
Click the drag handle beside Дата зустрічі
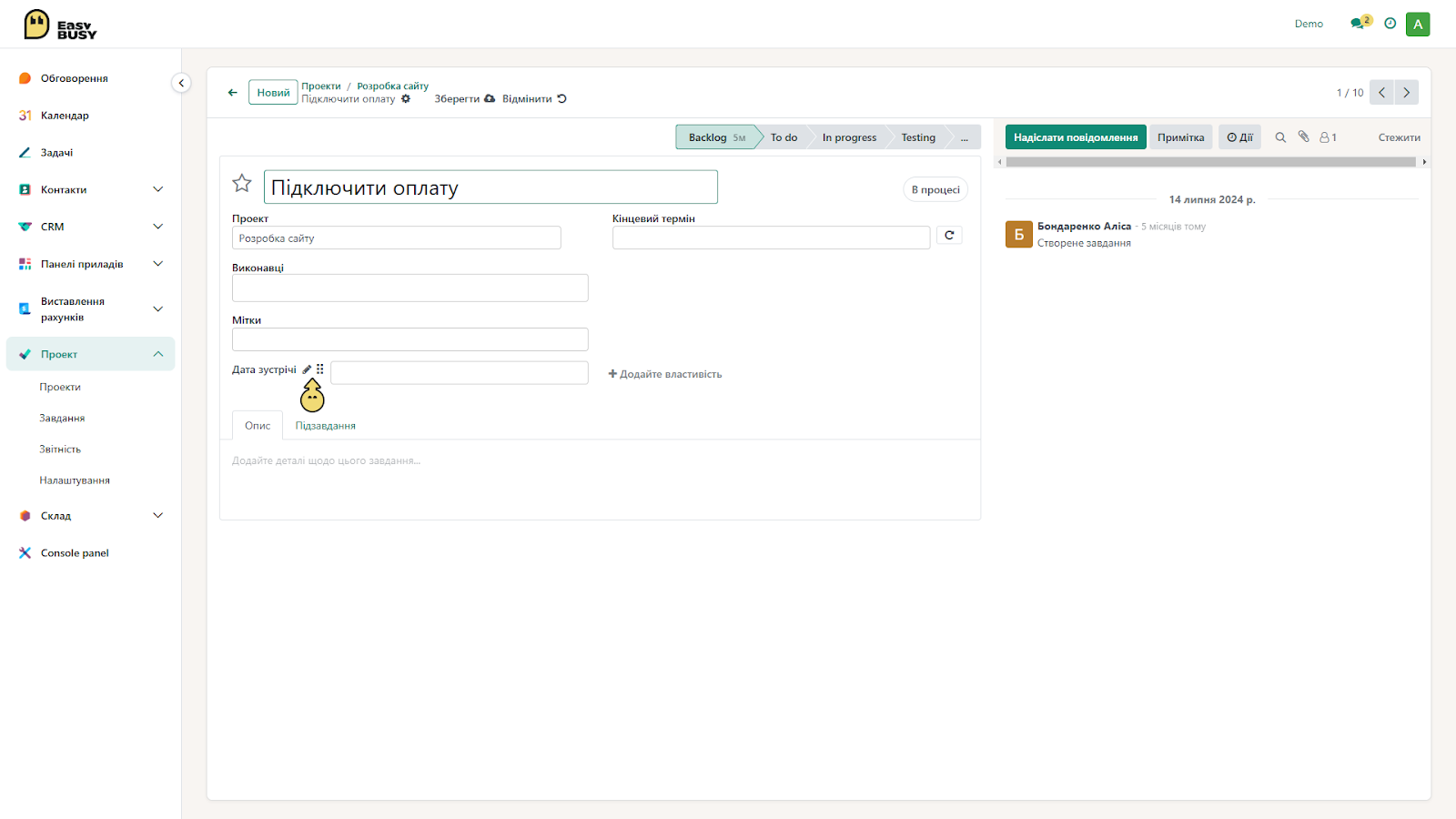point(319,369)
